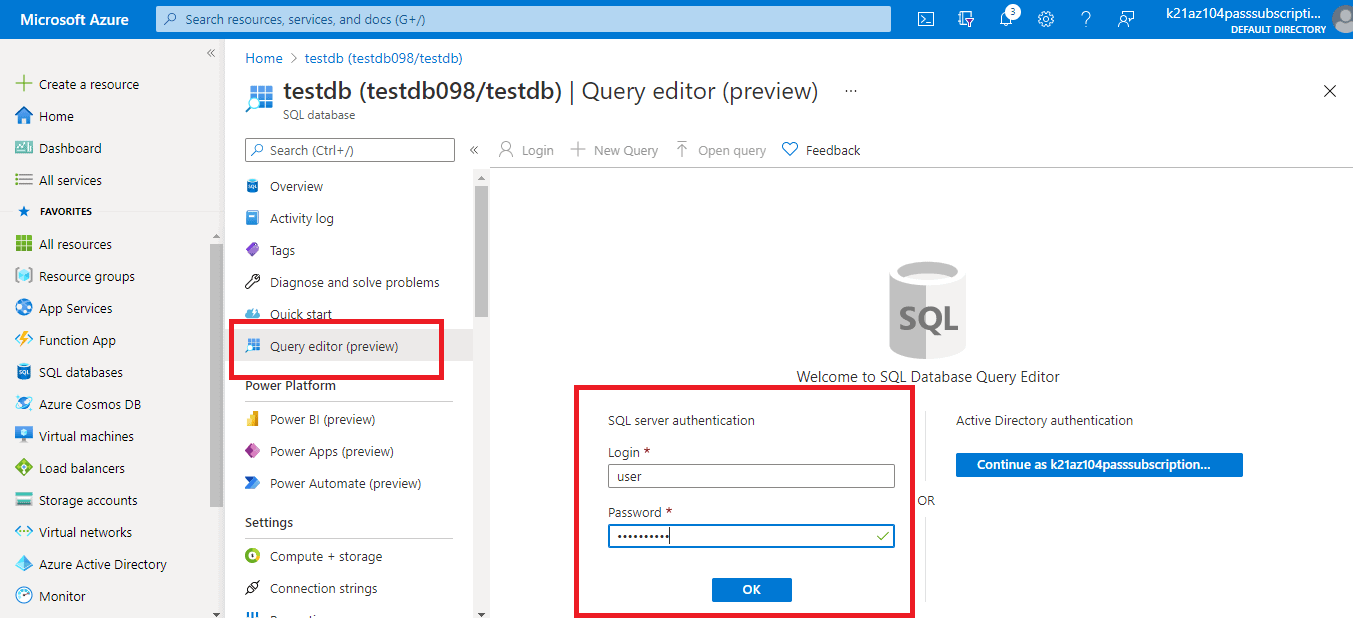The width and height of the screenshot is (1353, 618).
Task: Open the Azure Cloud Shell
Action: pyautogui.click(x=925, y=18)
